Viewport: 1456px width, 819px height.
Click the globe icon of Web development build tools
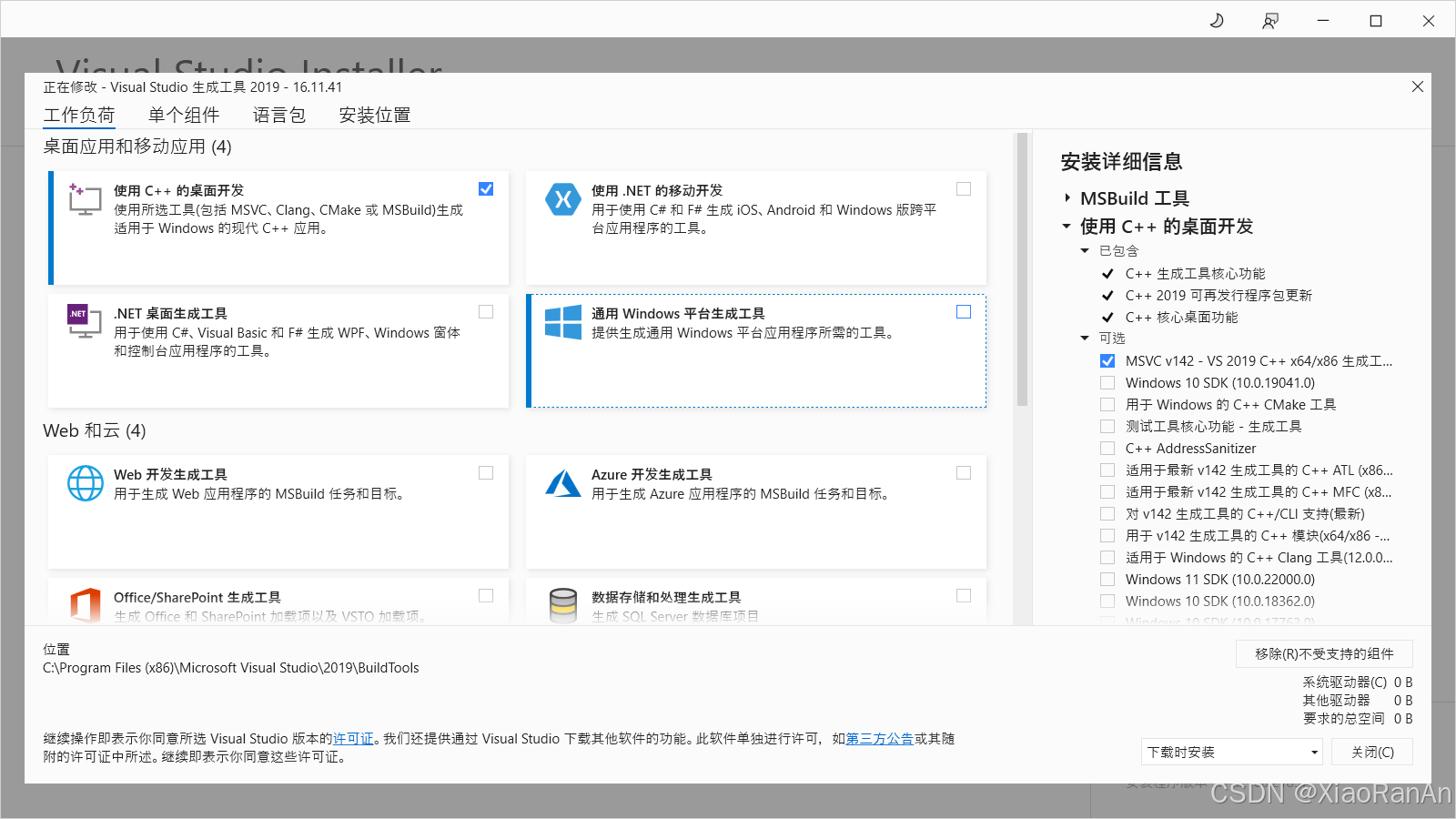click(86, 483)
